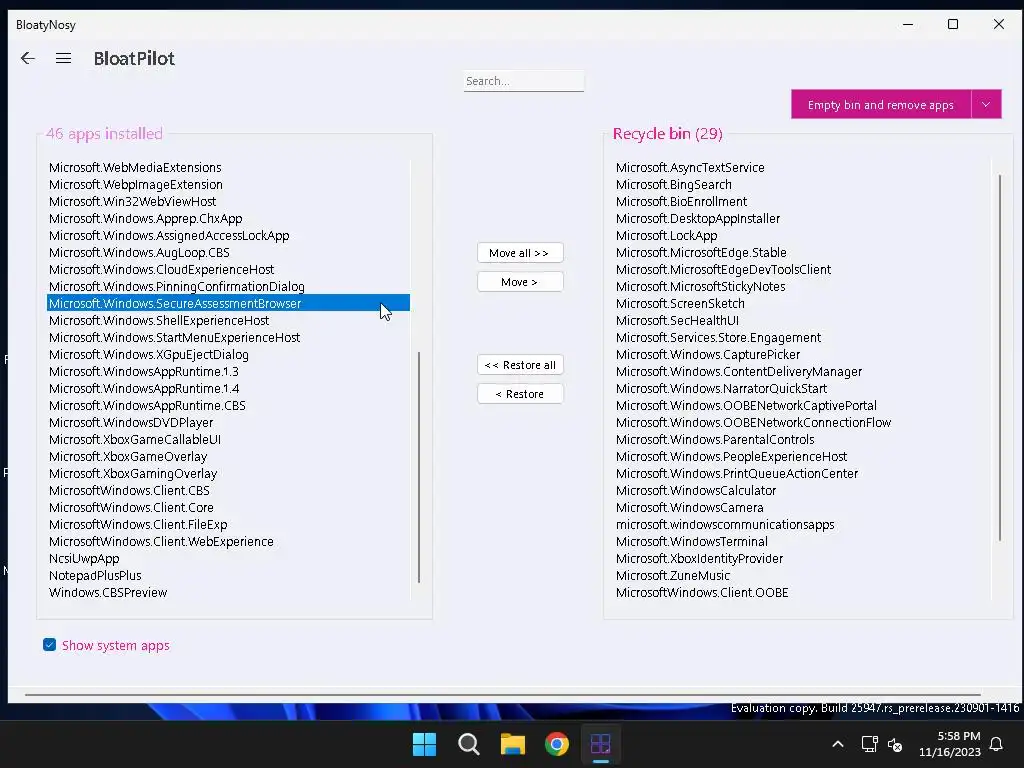Open network status tray icon

pyautogui.click(x=869, y=744)
